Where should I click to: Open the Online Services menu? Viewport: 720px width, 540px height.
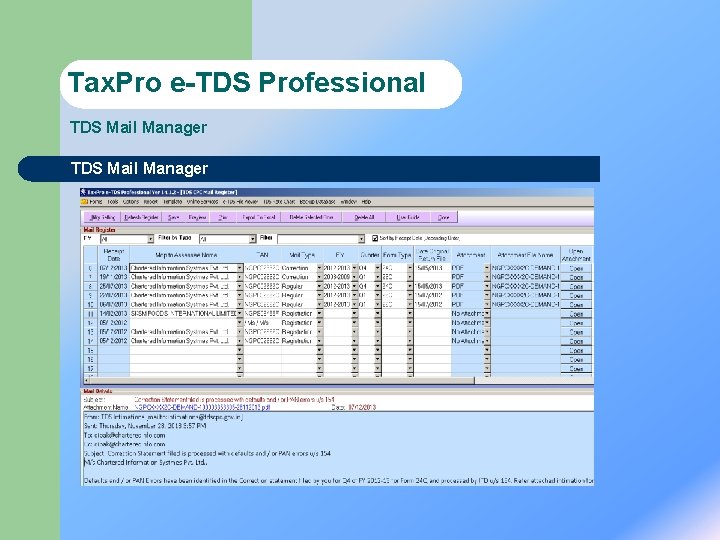[202, 202]
